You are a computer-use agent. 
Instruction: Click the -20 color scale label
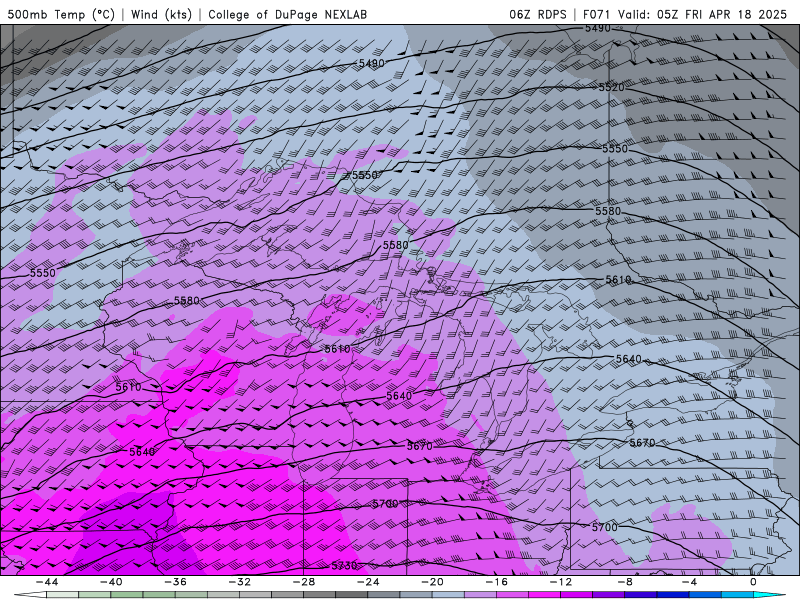432,582
